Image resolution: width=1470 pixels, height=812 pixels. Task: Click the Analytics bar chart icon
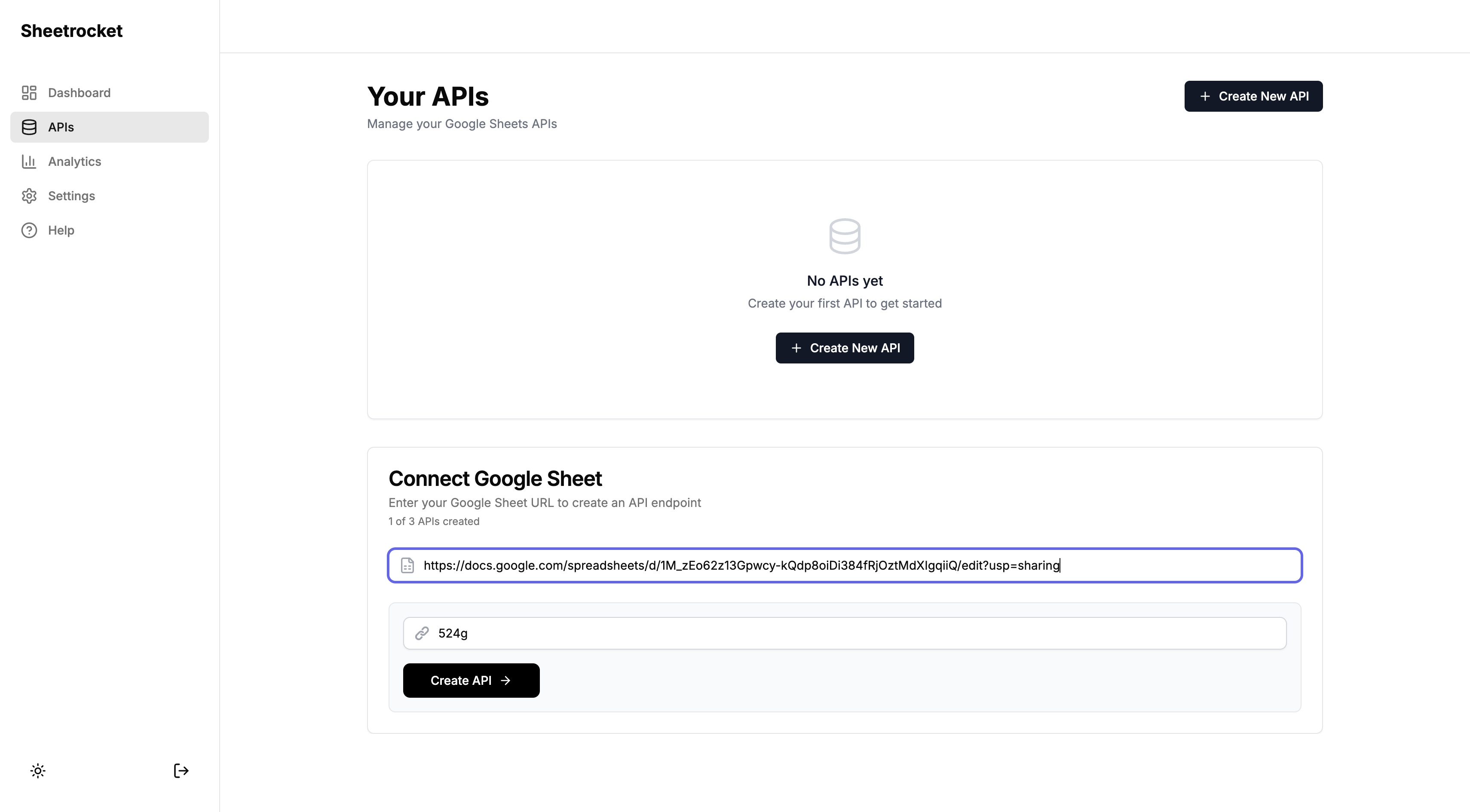click(x=29, y=162)
